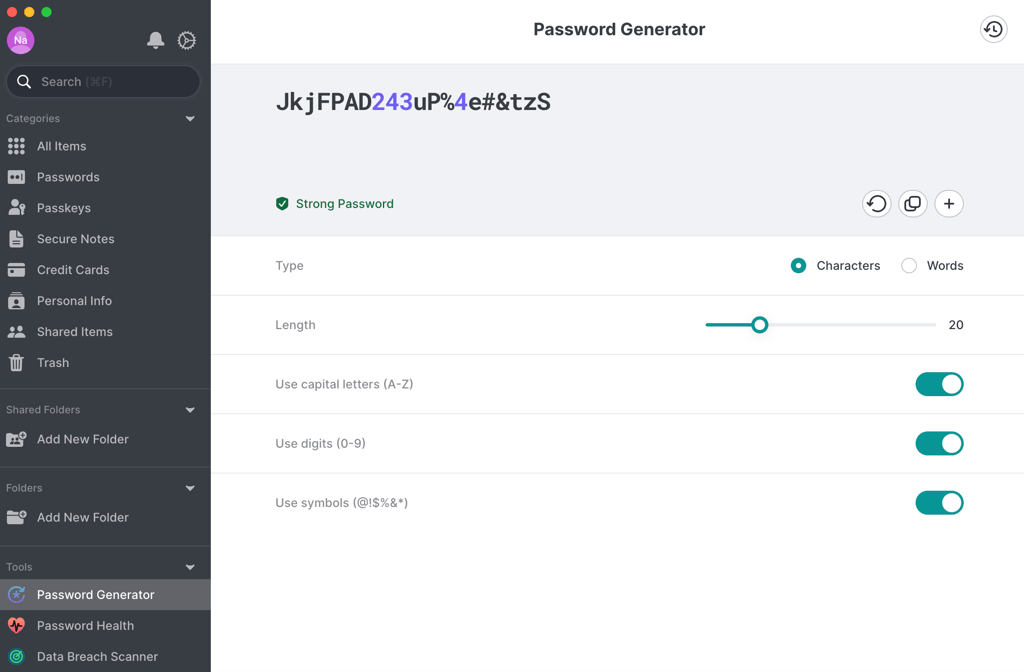1024x672 pixels.
Task: Regenerate the password with refresh icon
Action: coord(876,204)
